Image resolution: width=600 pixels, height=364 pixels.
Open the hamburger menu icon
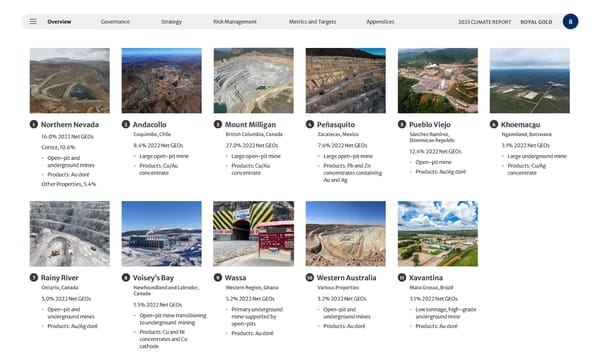point(33,21)
